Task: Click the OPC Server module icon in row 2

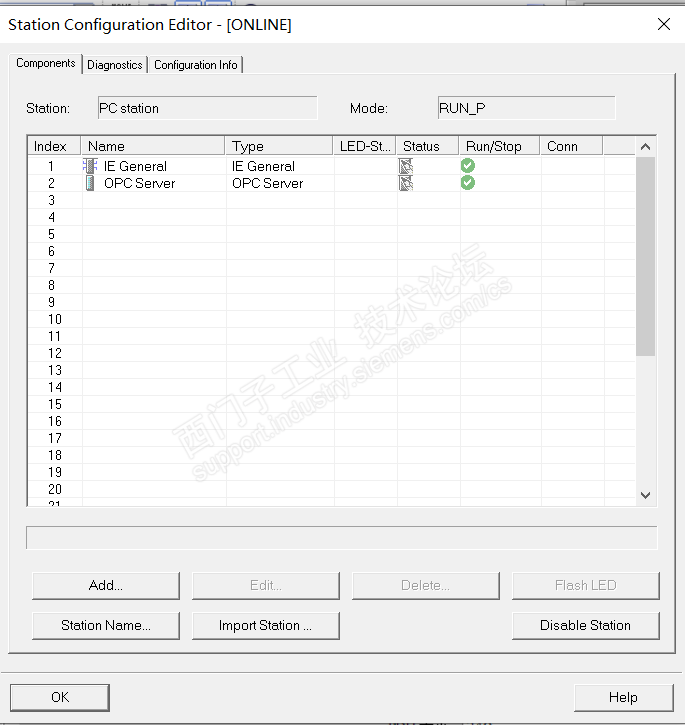Action: coord(90,183)
